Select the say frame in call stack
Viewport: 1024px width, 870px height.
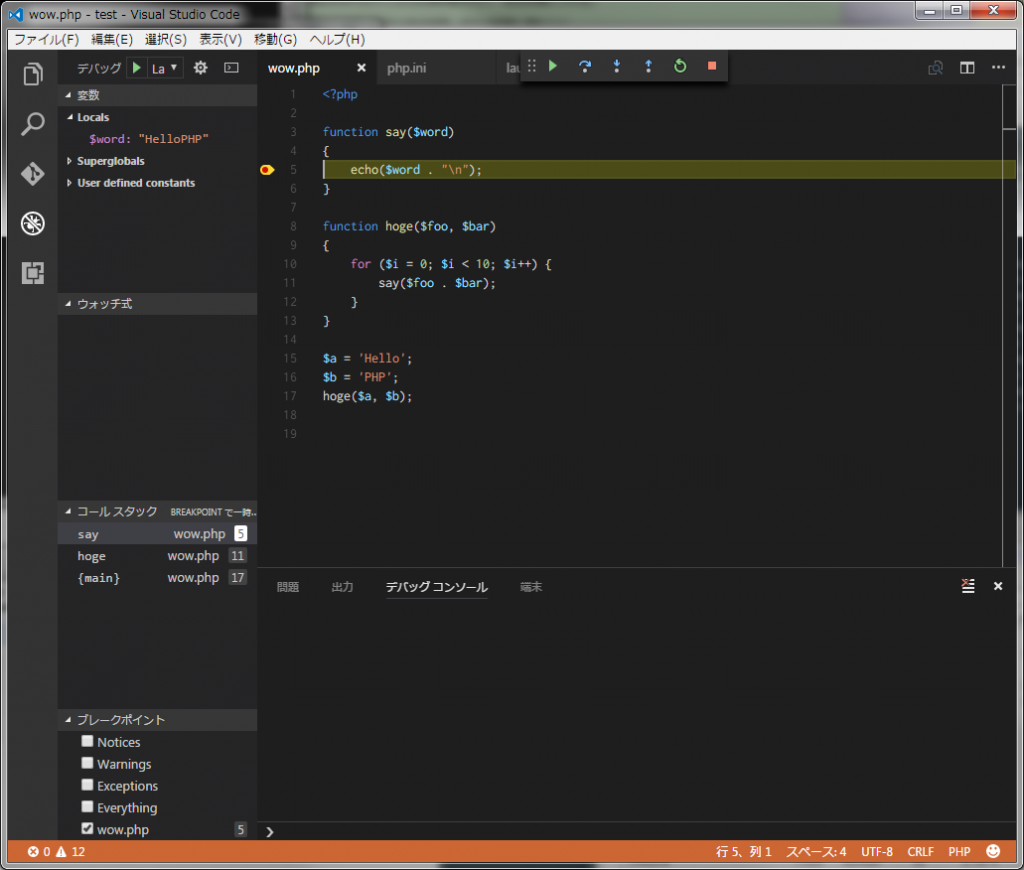pyautogui.click(x=157, y=534)
